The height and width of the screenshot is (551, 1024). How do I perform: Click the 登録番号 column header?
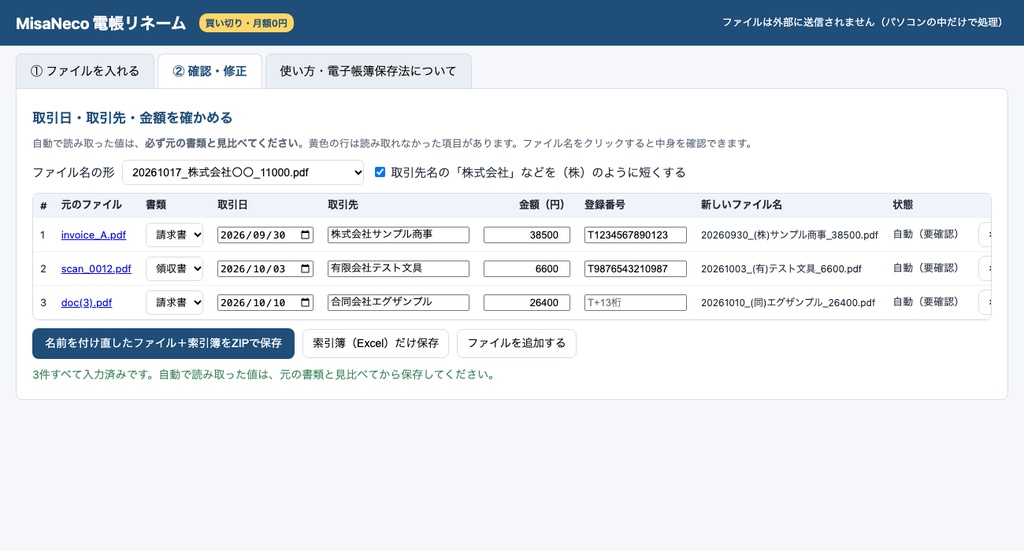coord(605,205)
